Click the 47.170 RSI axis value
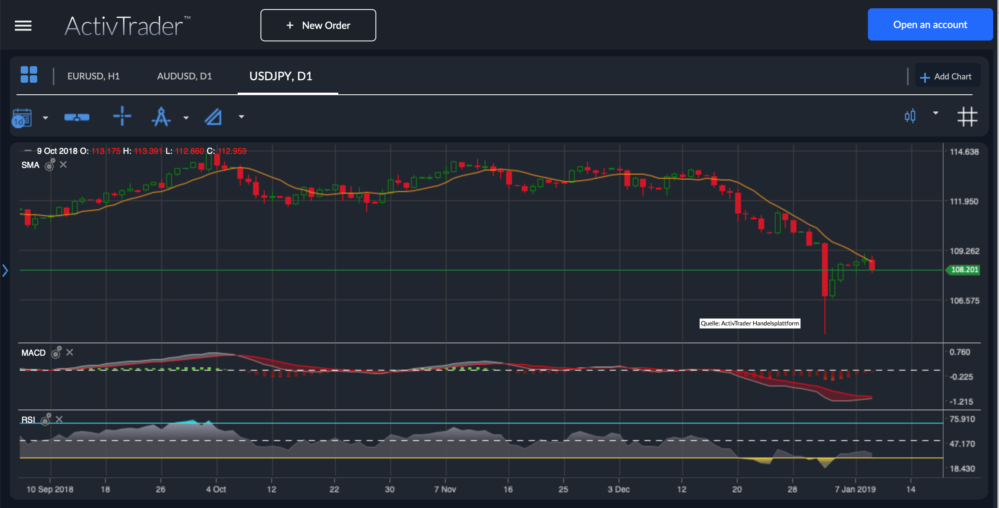The image size is (999, 508). pyautogui.click(x=962, y=444)
